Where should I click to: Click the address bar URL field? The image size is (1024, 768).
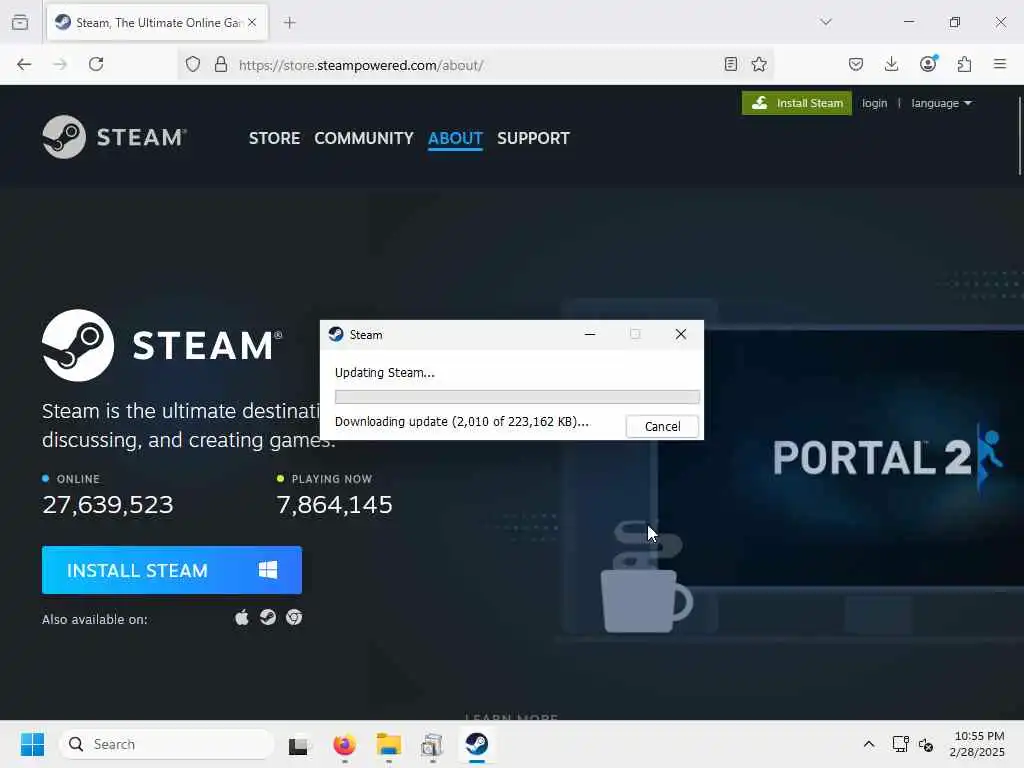coord(477,65)
